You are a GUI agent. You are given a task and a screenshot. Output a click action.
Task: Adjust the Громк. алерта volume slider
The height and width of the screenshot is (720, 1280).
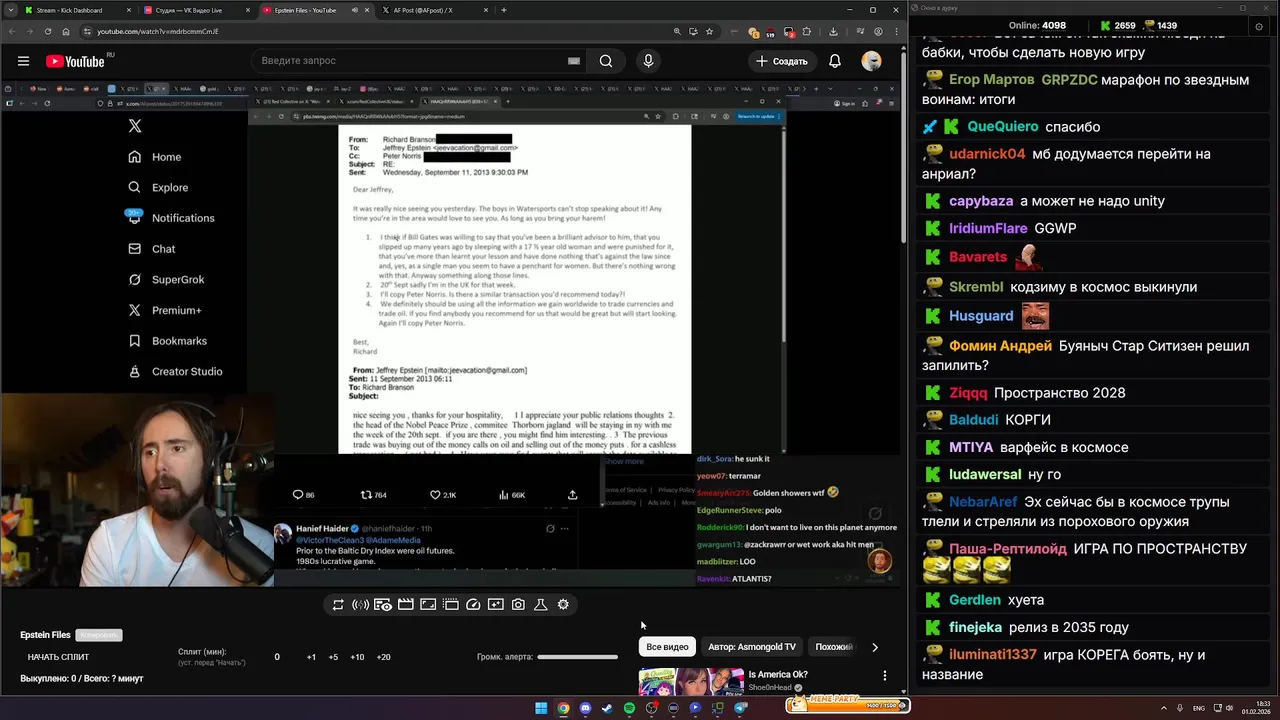point(577,657)
